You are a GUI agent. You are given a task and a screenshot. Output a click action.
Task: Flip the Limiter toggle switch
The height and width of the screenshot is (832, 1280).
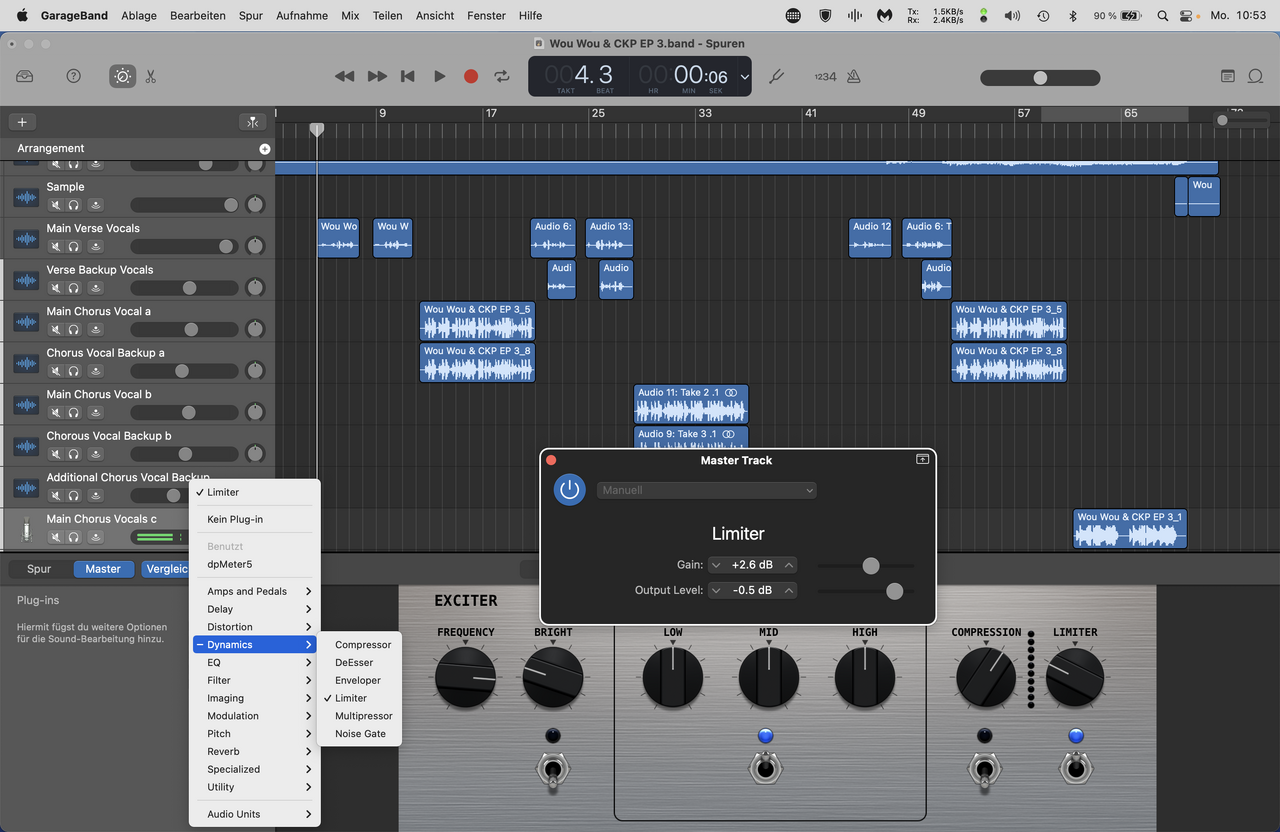(x=1076, y=768)
